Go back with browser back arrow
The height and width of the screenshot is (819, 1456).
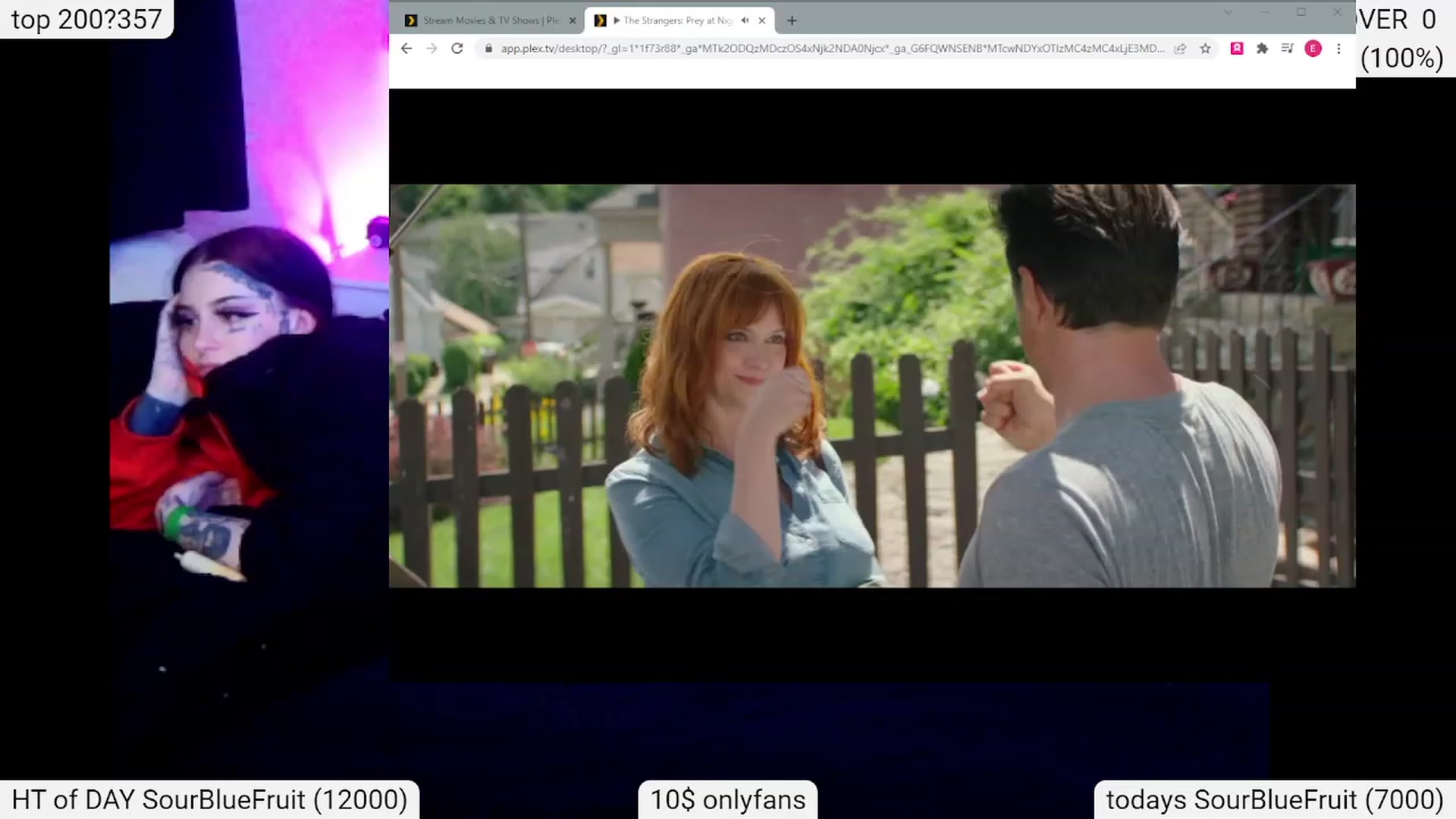click(406, 49)
